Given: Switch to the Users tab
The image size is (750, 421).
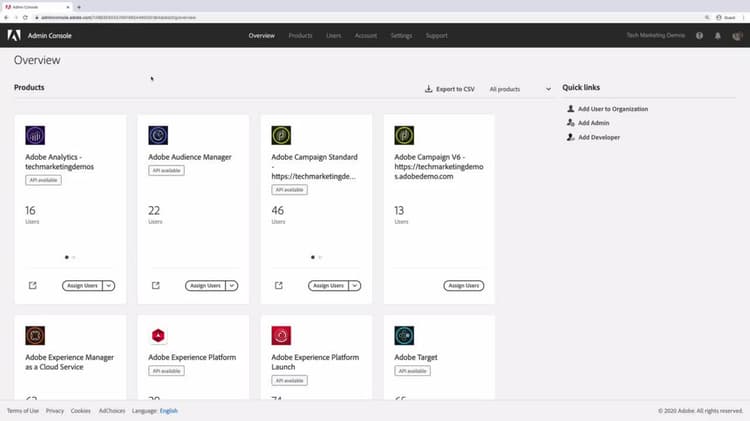Looking at the screenshot, I should coord(333,35).
